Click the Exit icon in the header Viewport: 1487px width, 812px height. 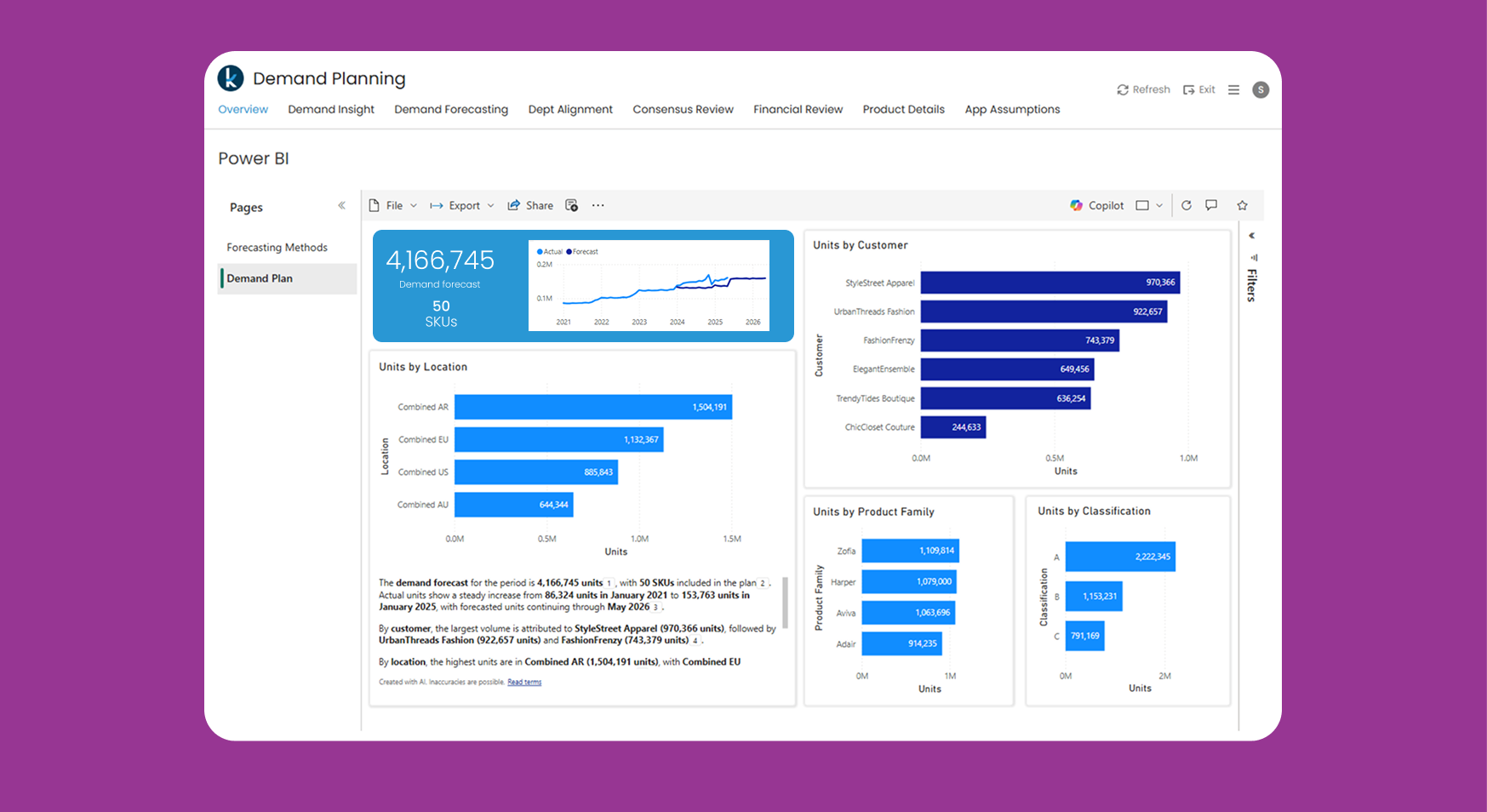pos(1188,90)
